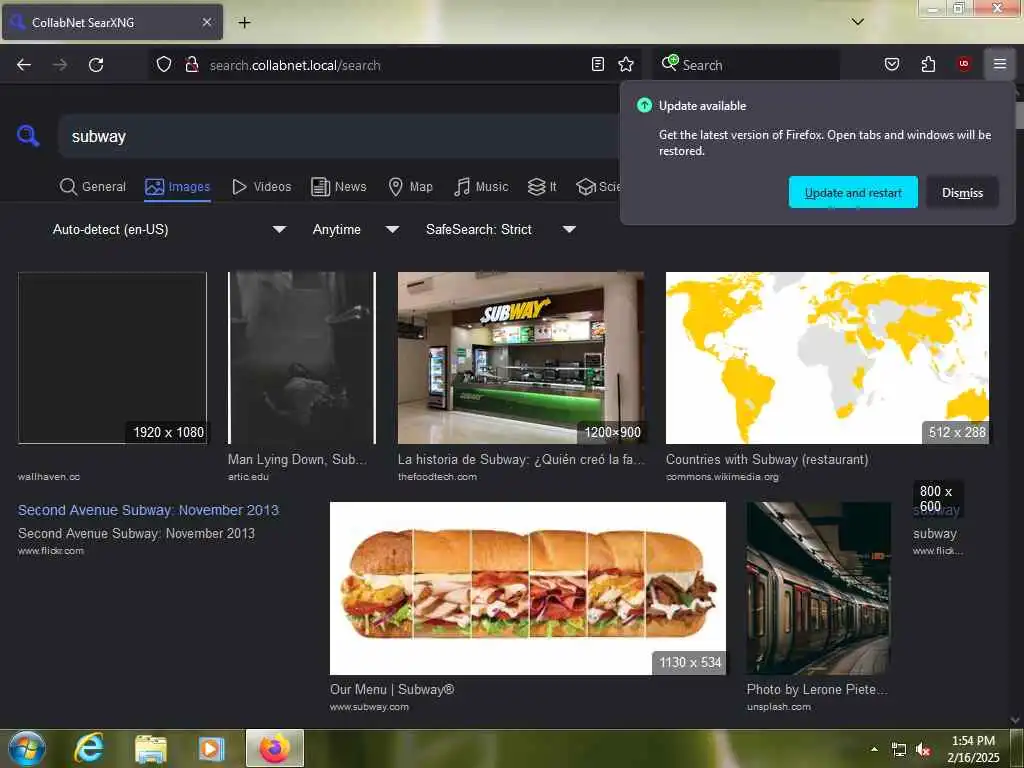Click the Firefox taskbar icon
1024x768 pixels.
click(275, 748)
